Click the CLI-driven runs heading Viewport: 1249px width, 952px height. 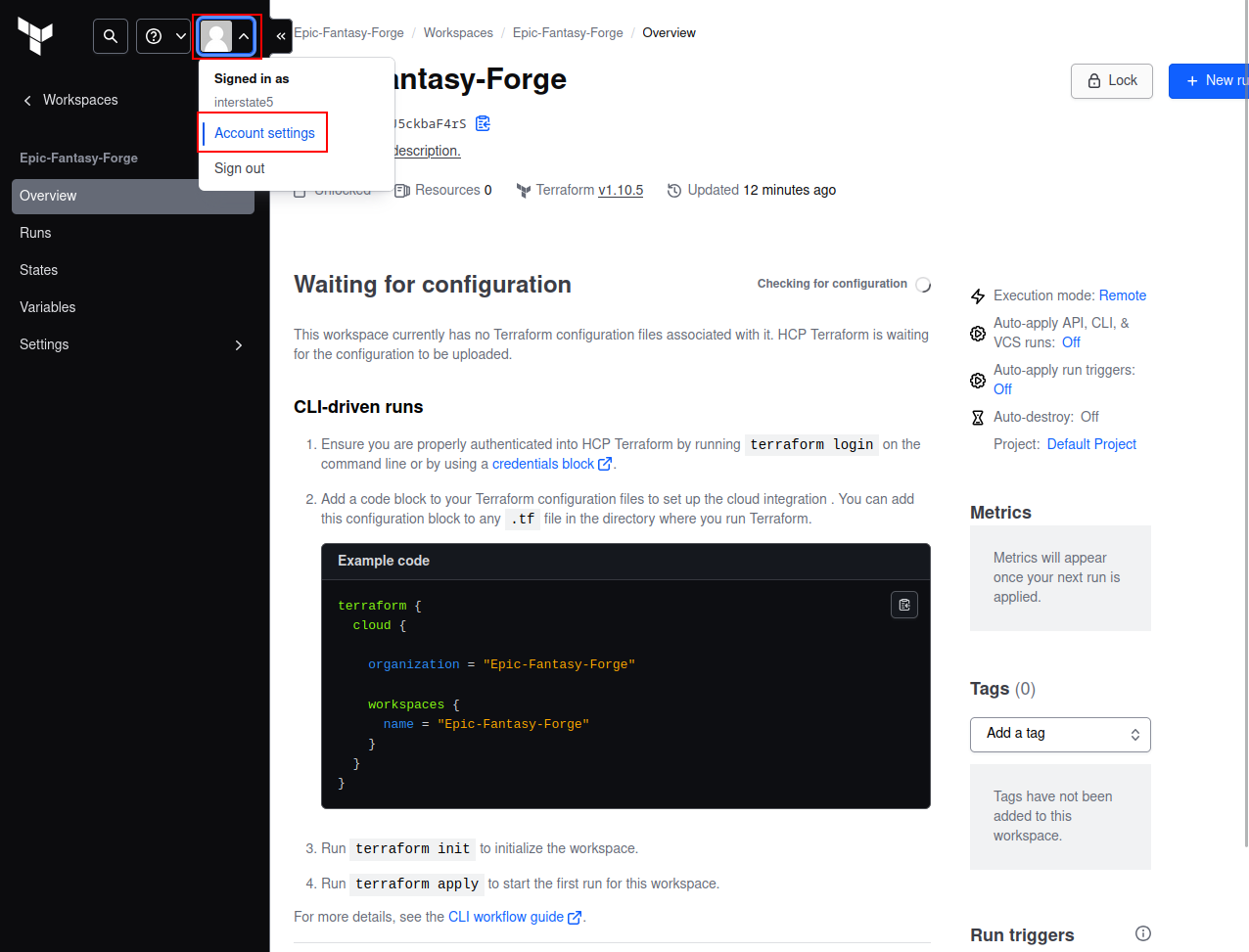pyautogui.click(x=358, y=407)
